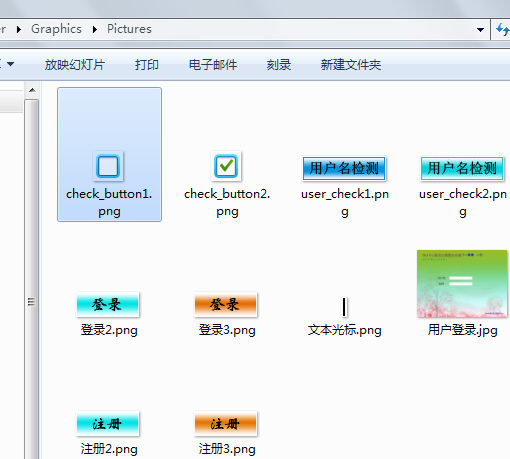Select the 注册3.png orange register image

coord(226,424)
